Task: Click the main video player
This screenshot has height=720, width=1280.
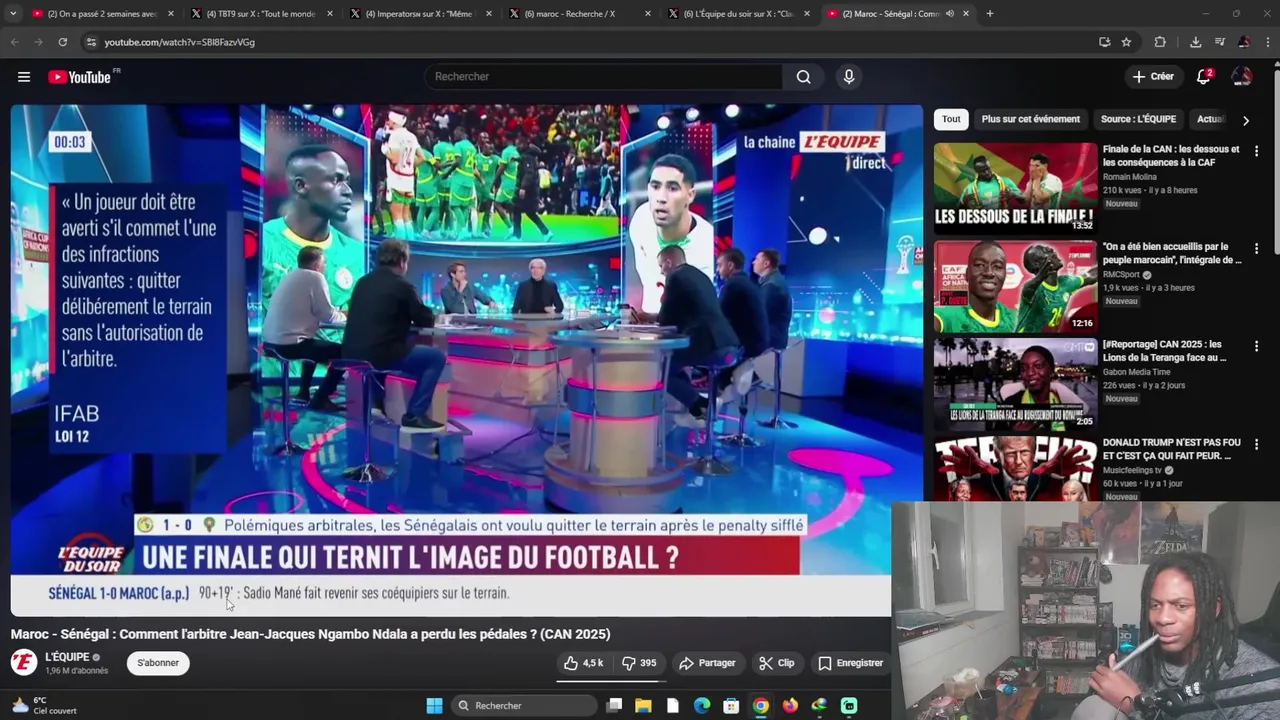Action: [466, 360]
